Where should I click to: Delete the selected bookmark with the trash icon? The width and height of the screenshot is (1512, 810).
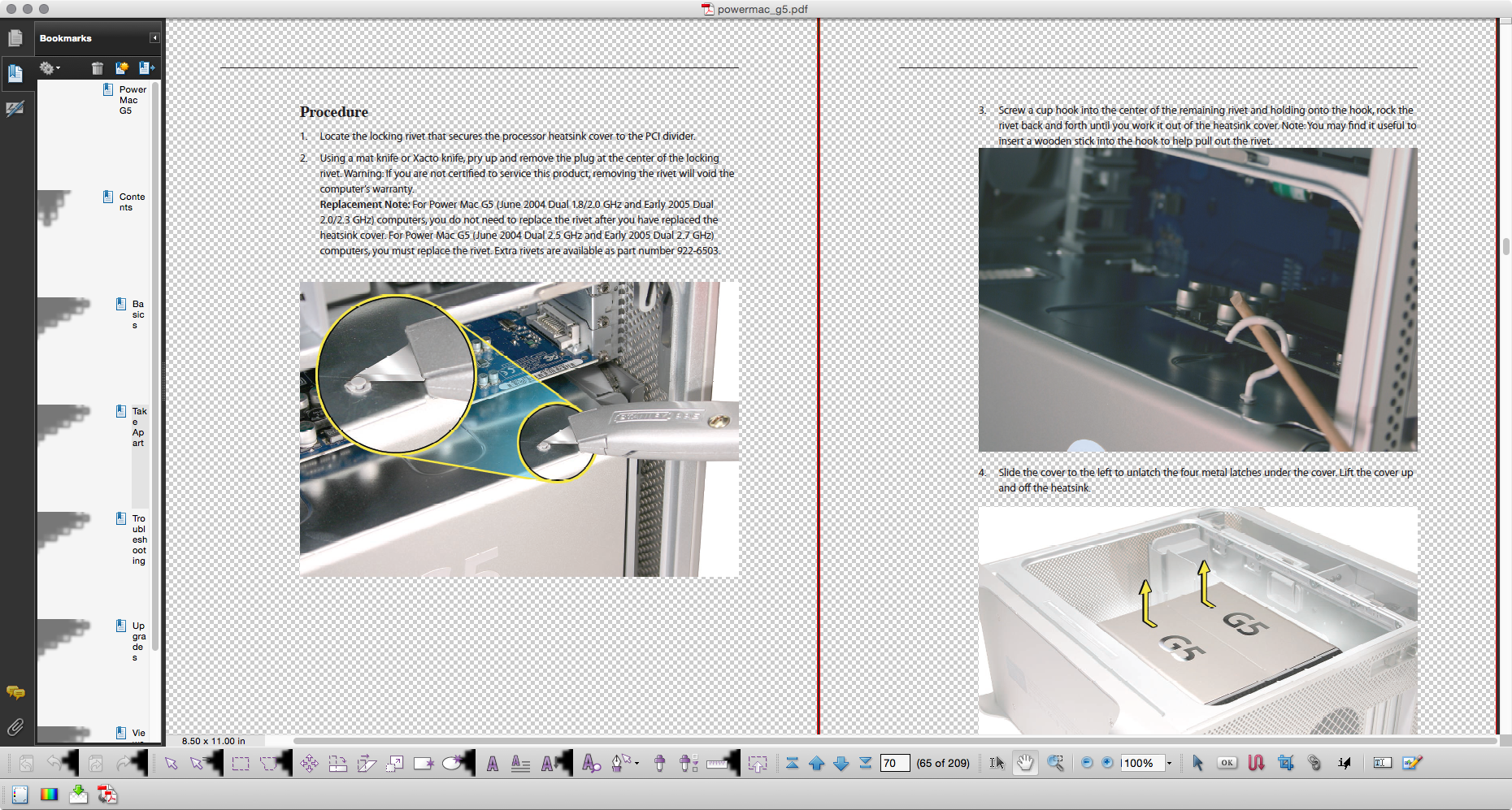point(97,68)
